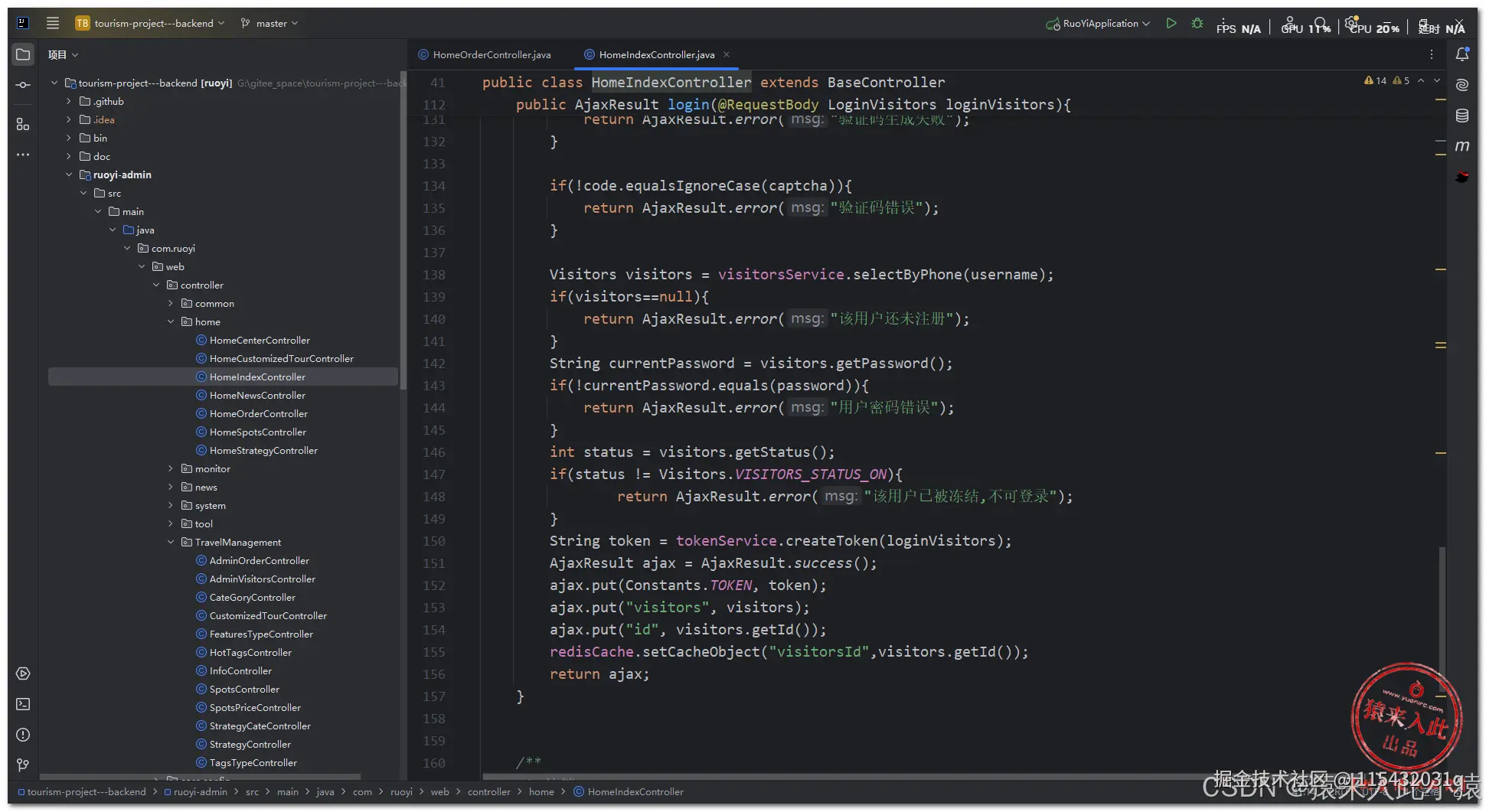Debug RuoYiApplication with the bug icon
The width and height of the screenshot is (1486, 812).
coord(1197,23)
